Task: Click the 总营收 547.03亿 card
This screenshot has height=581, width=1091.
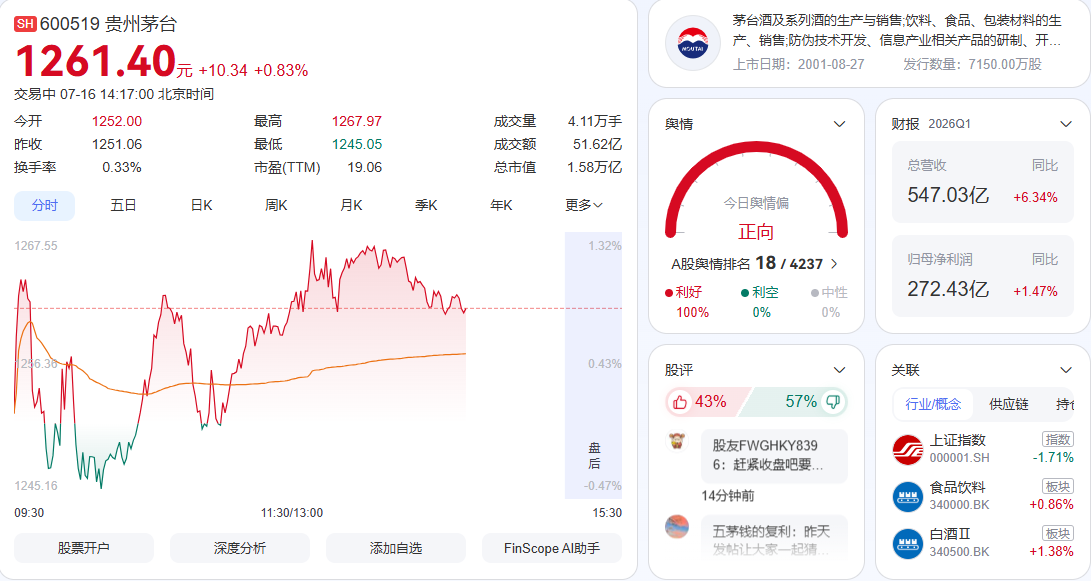Action: tap(982, 183)
